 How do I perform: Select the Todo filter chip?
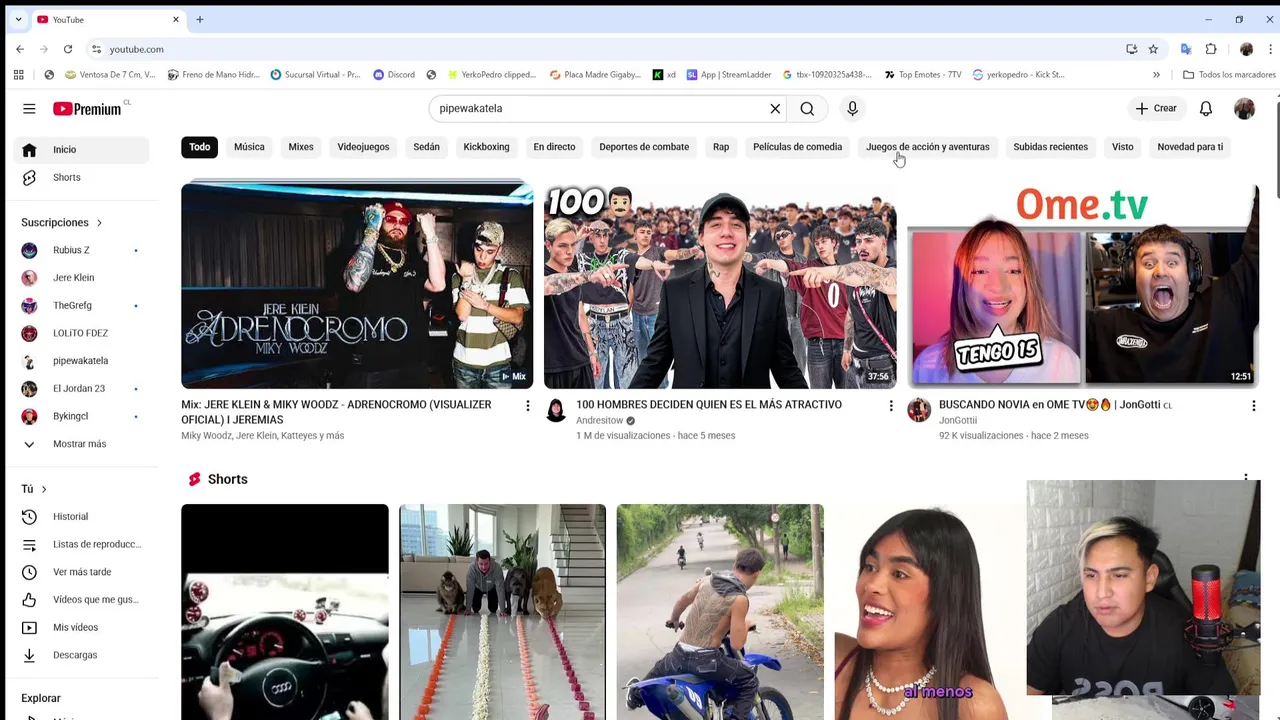coord(200,147)
